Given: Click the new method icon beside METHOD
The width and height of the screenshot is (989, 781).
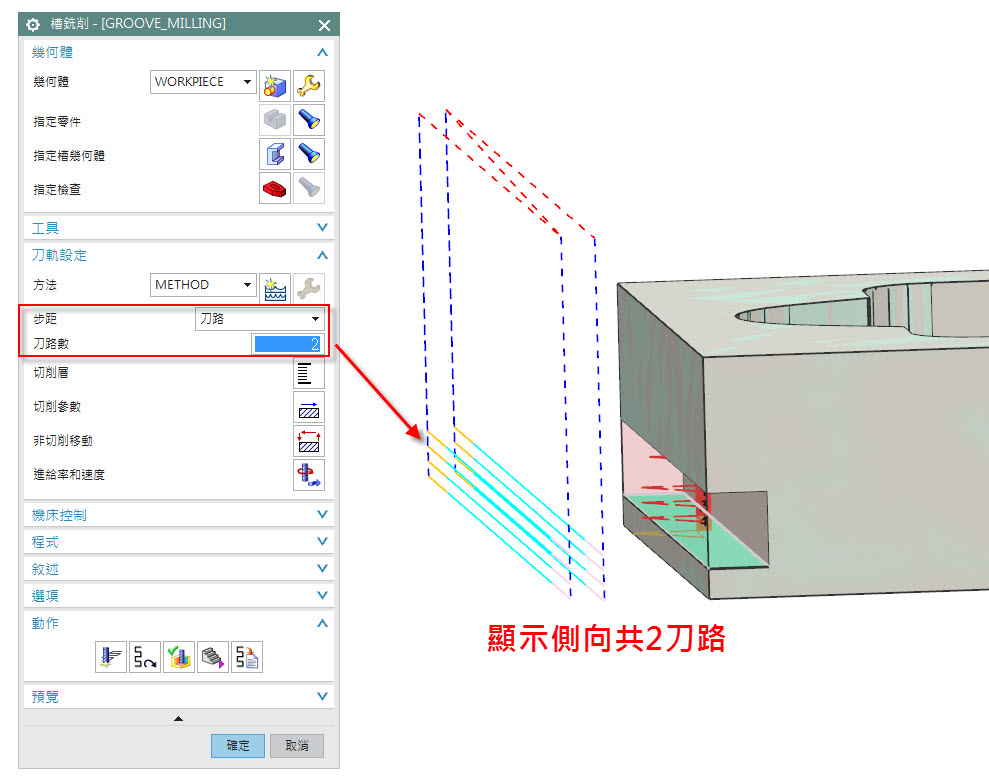Looking at the screenshot, I should pyautogui.click(x=275, y=289).
